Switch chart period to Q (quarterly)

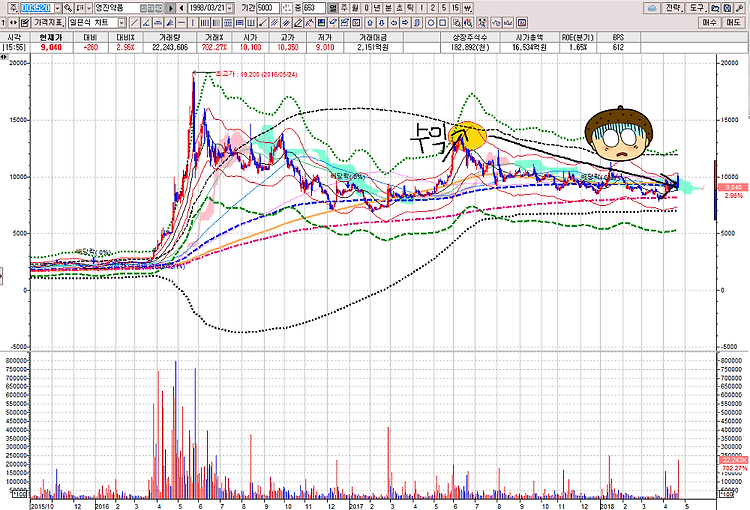click(366, 8)
